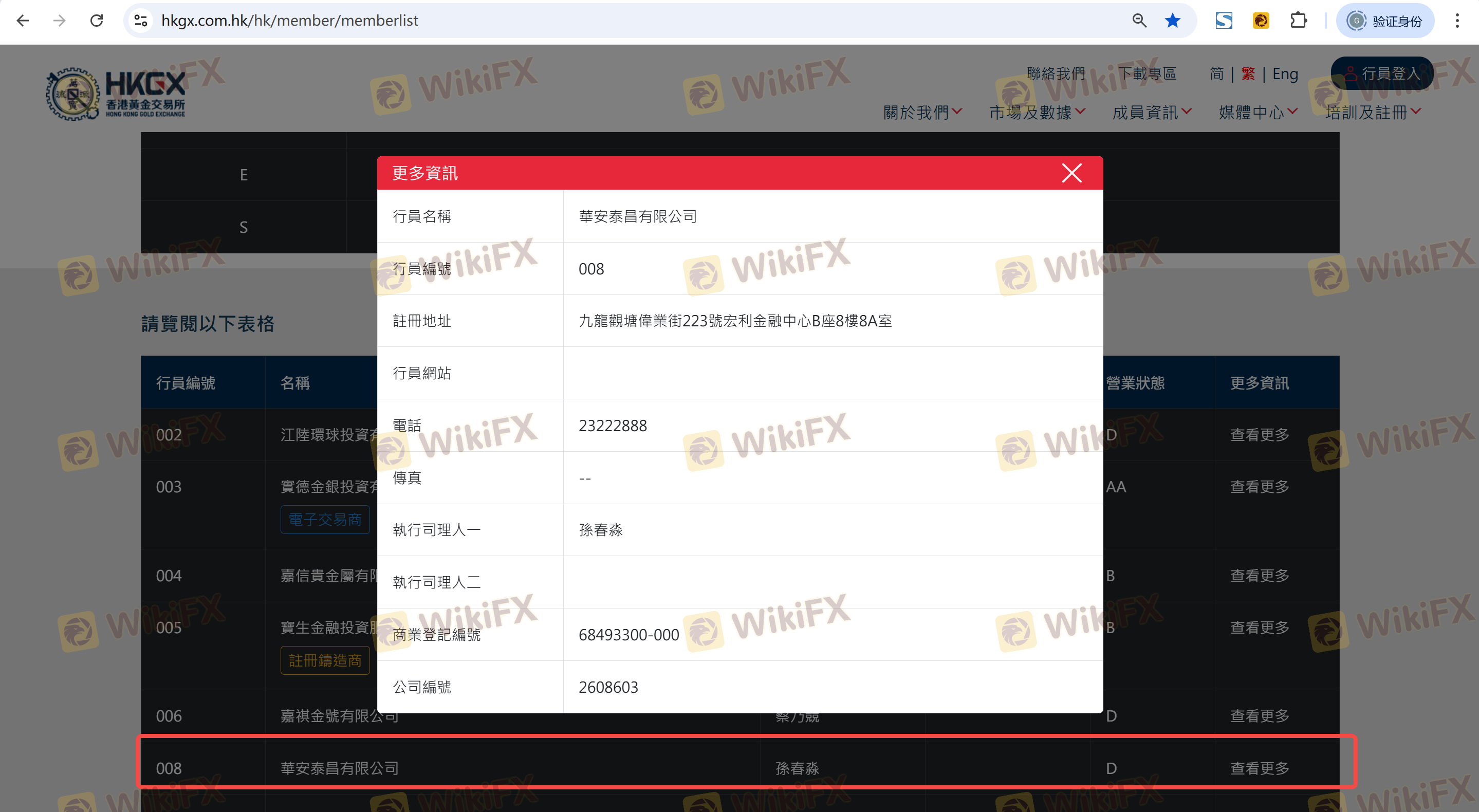Click 查看更多 for member 008
1479x812 pixels.
pos(1259,768)
